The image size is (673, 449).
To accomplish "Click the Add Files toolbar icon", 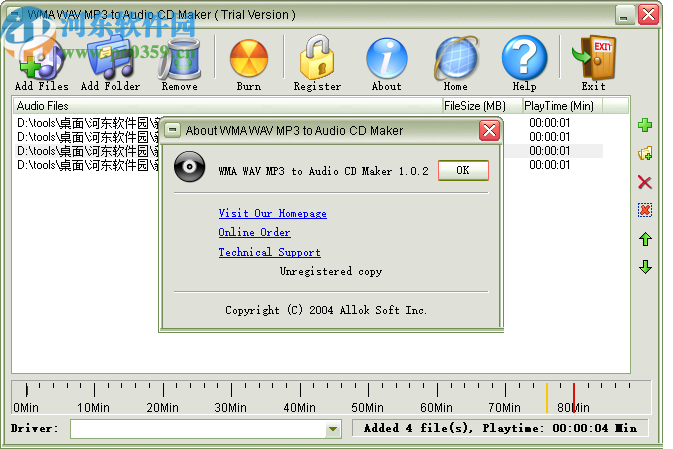I will point(42,59).
